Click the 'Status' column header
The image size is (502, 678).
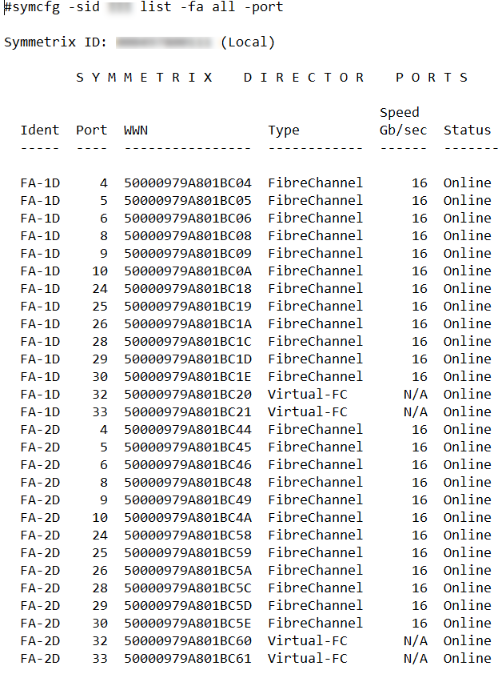click(x=467, y=130)
